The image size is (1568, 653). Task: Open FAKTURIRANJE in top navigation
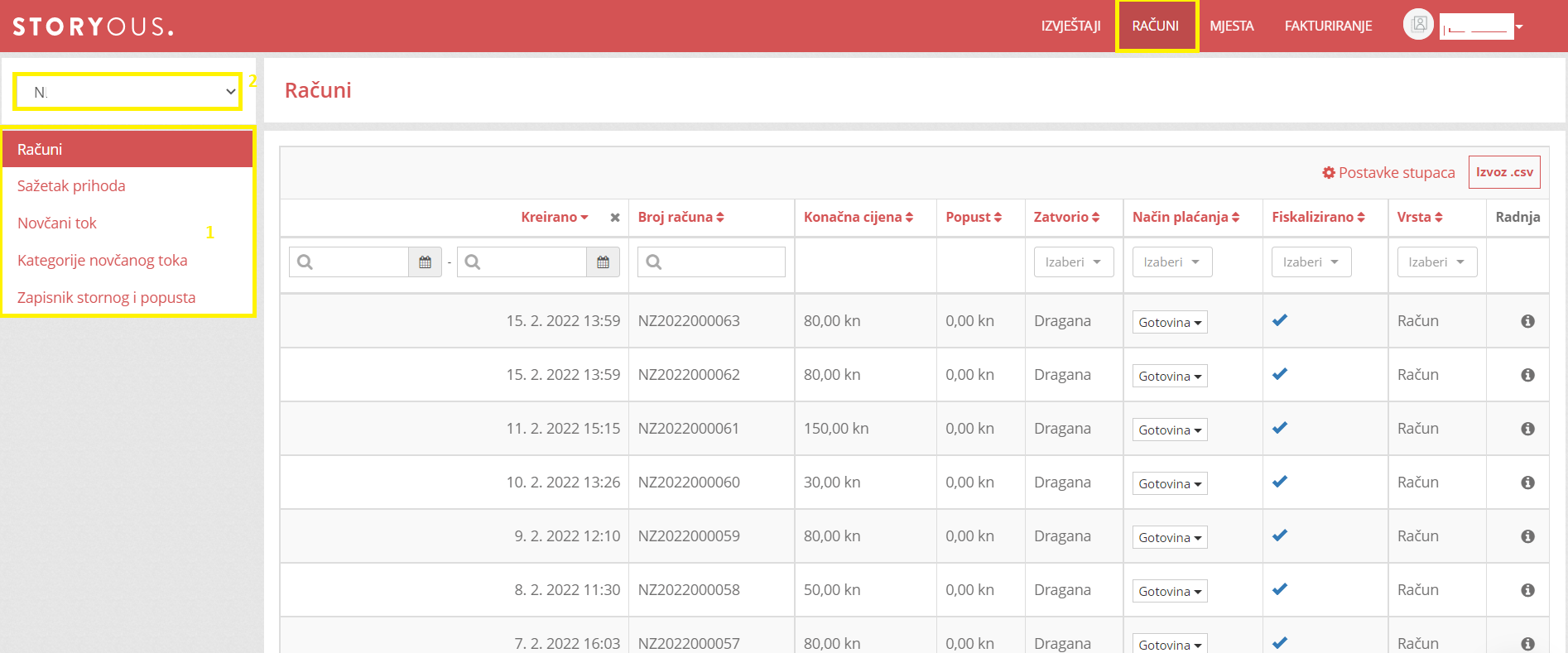[x=1328, y=26]
